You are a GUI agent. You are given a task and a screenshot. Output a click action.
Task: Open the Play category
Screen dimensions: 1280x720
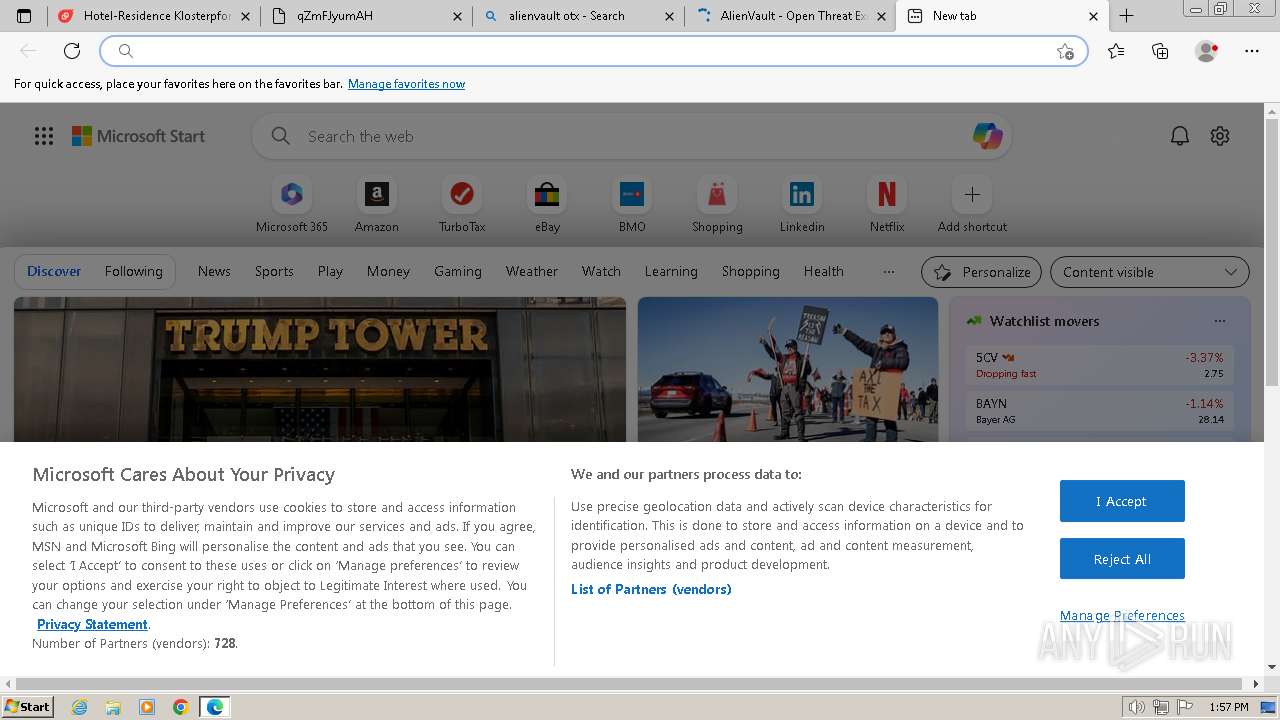(x=330, y=271)
